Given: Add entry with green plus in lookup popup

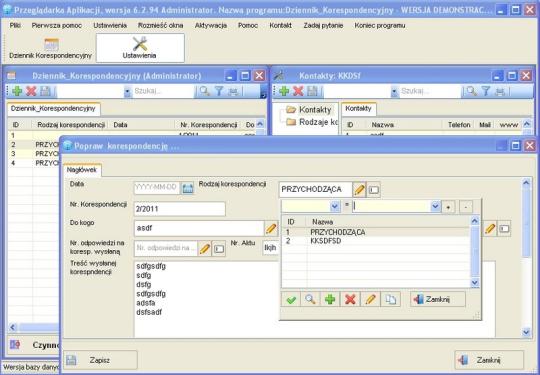Looking at the screenshot, I should coord(330,299).
